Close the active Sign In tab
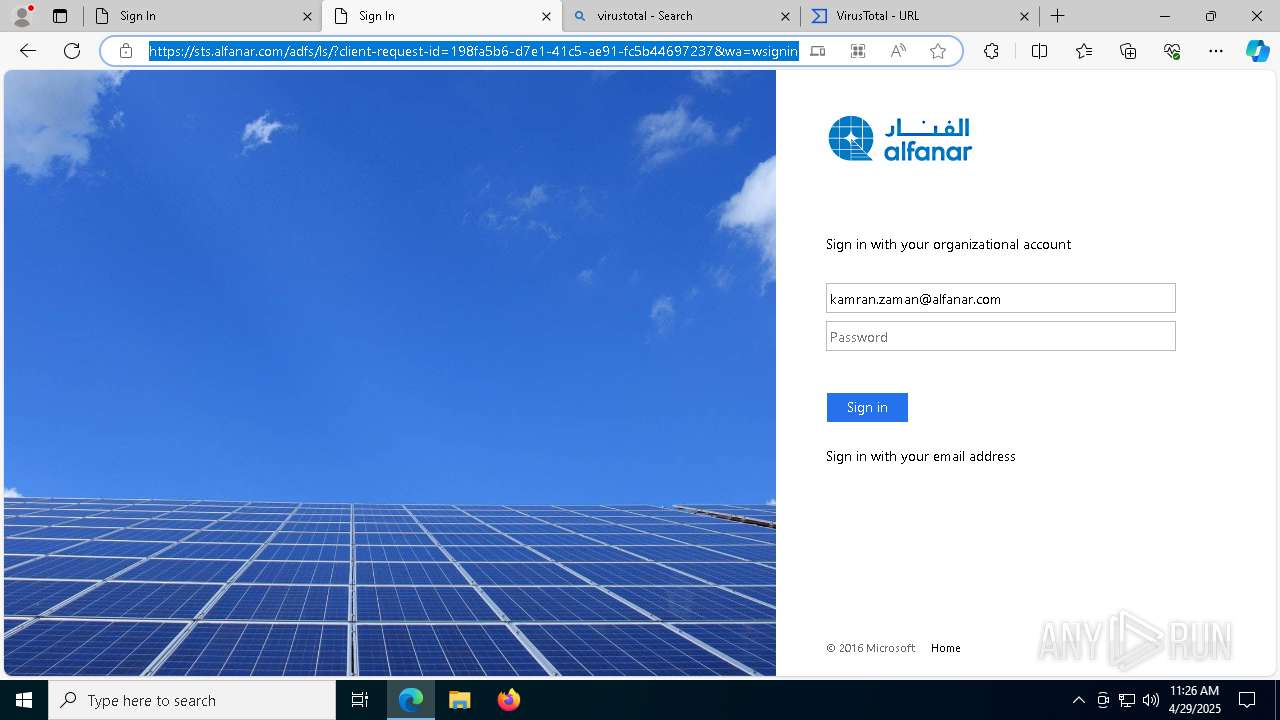Image resolution: width=1280 pixels, height=720 pixels. pos(546,16)
